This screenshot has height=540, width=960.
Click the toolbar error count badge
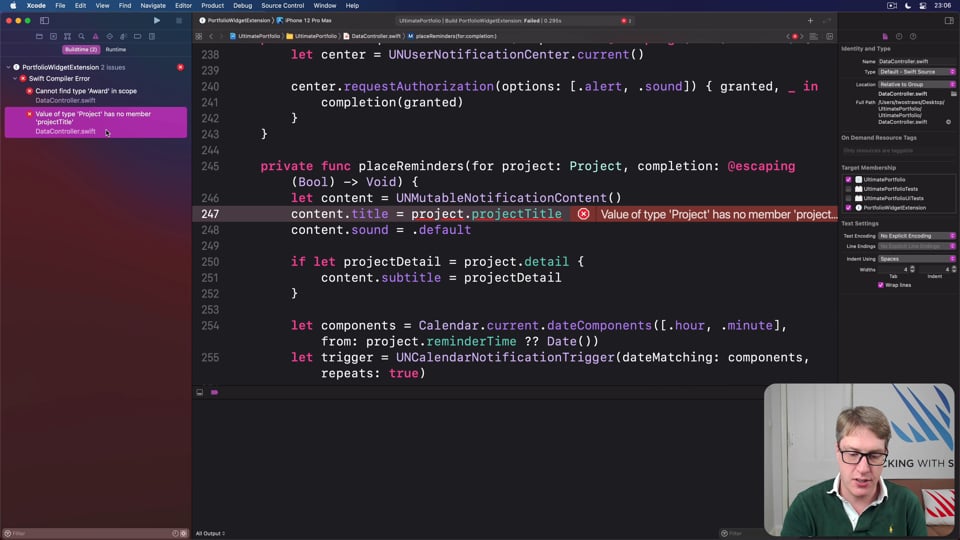coord(626,20)
